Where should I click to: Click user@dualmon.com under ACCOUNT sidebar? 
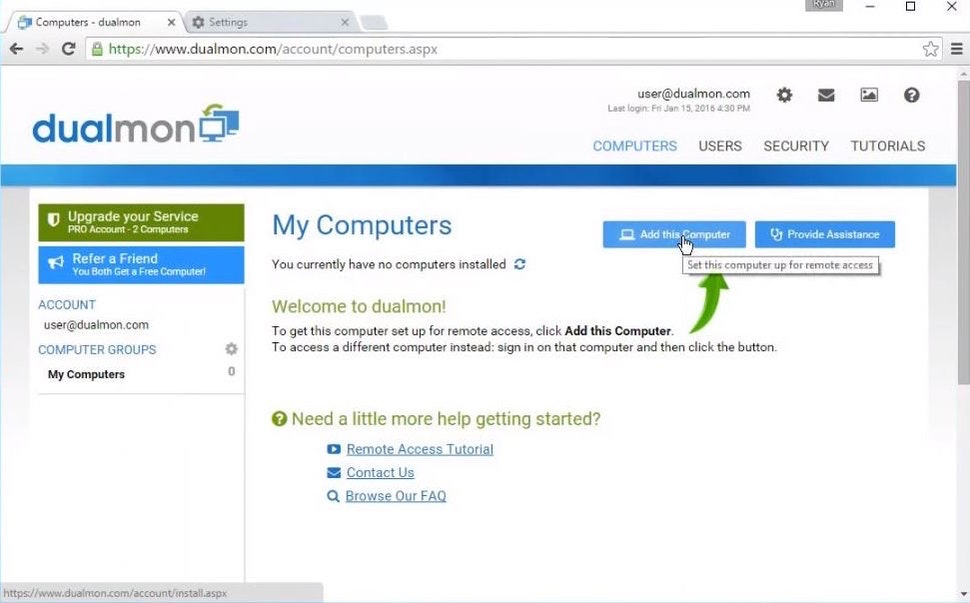96,325
